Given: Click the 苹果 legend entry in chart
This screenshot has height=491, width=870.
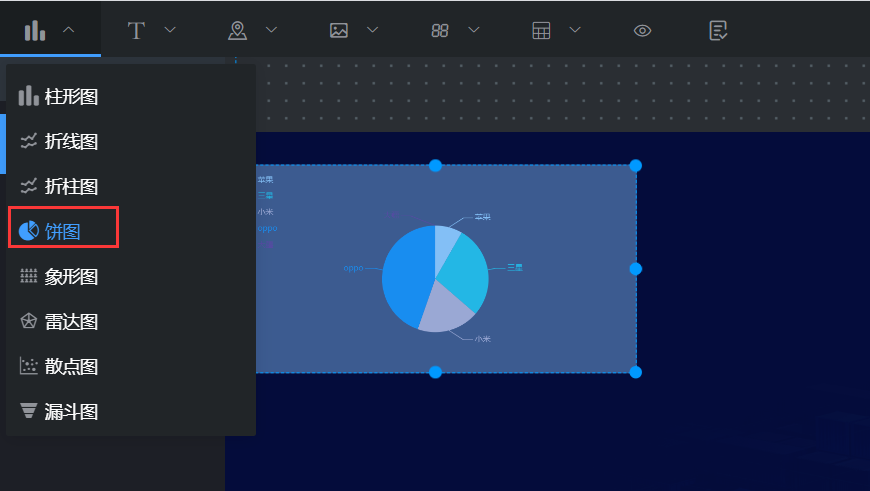Looking at the screenshot, I should pos(265,179).
